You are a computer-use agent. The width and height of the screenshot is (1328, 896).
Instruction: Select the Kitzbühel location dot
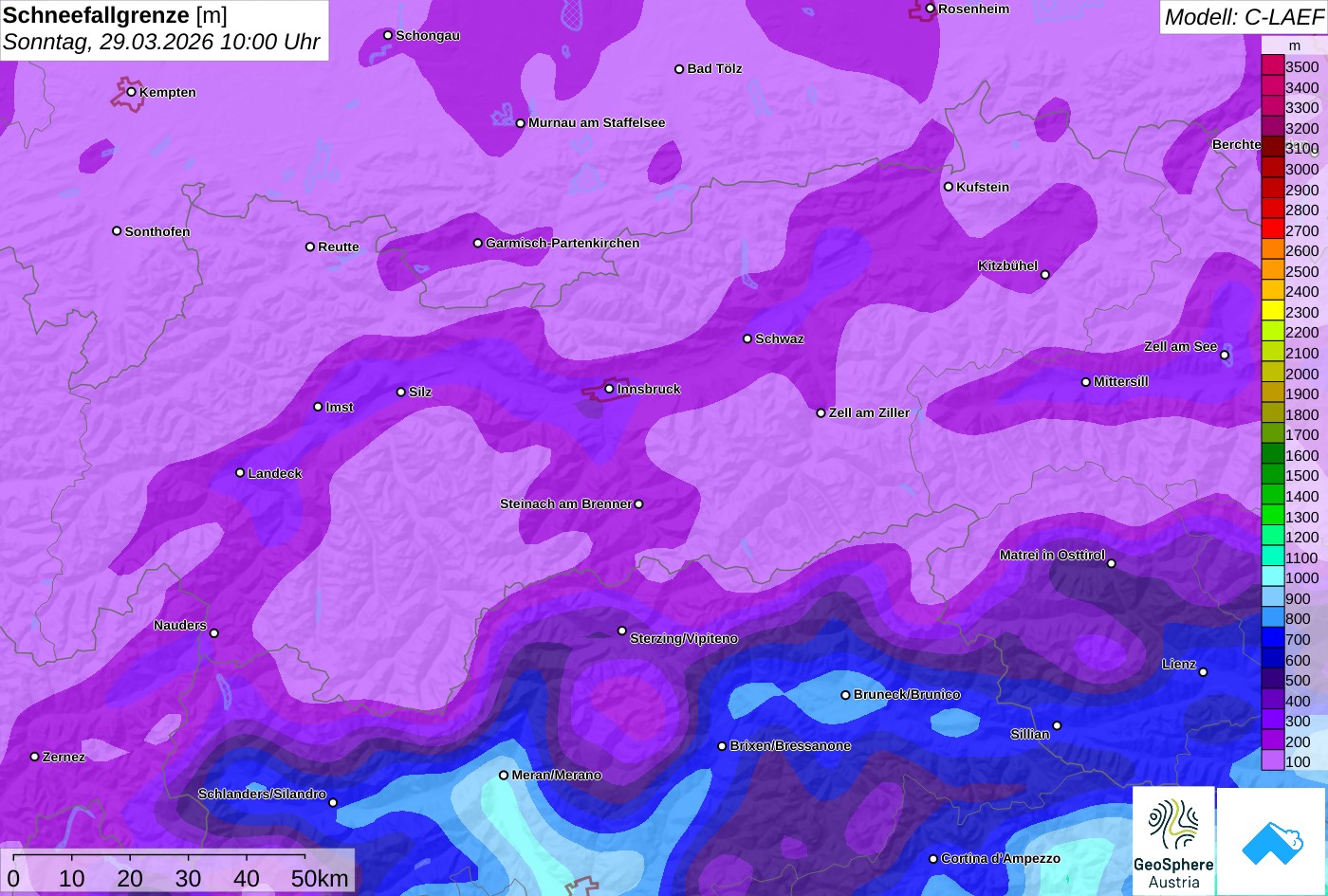pyautogui.click(x=1045, y=275)
